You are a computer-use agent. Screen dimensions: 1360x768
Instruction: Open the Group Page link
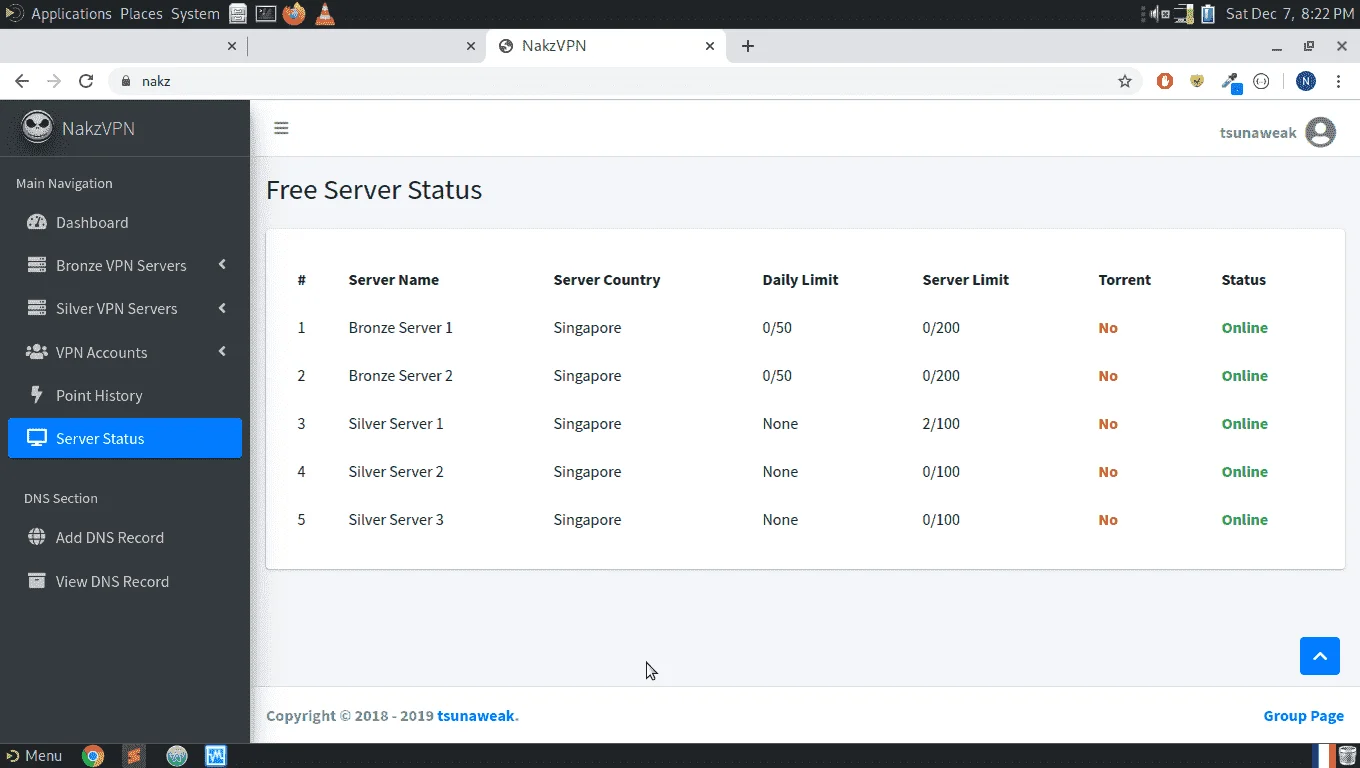1303,716
